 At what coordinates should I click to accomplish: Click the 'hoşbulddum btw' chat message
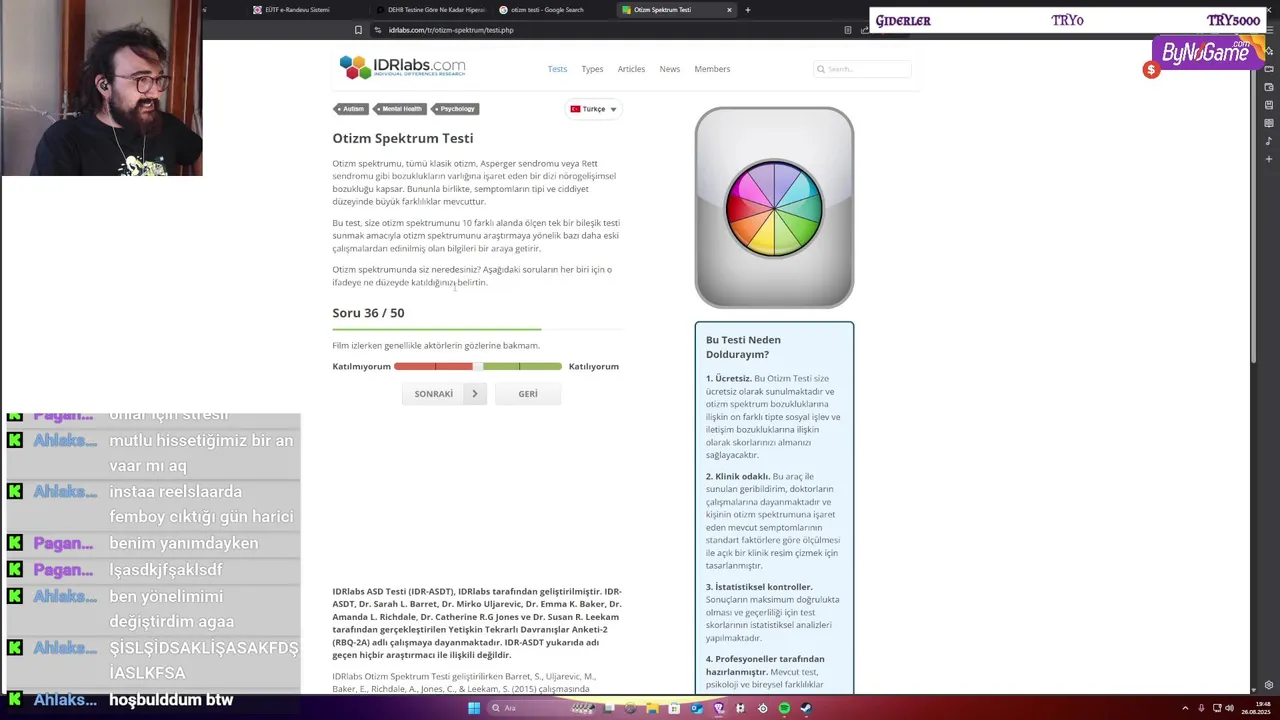(171, 700)
